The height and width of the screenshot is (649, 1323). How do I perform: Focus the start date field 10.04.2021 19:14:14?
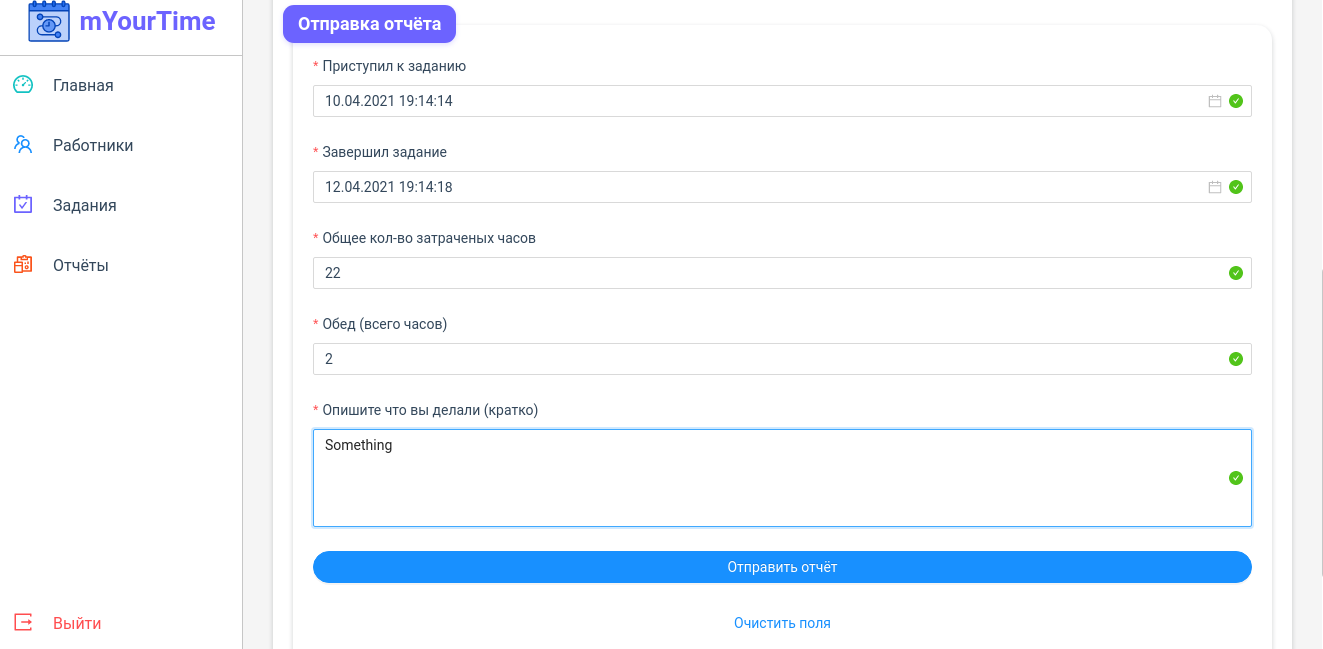(782, 101)
